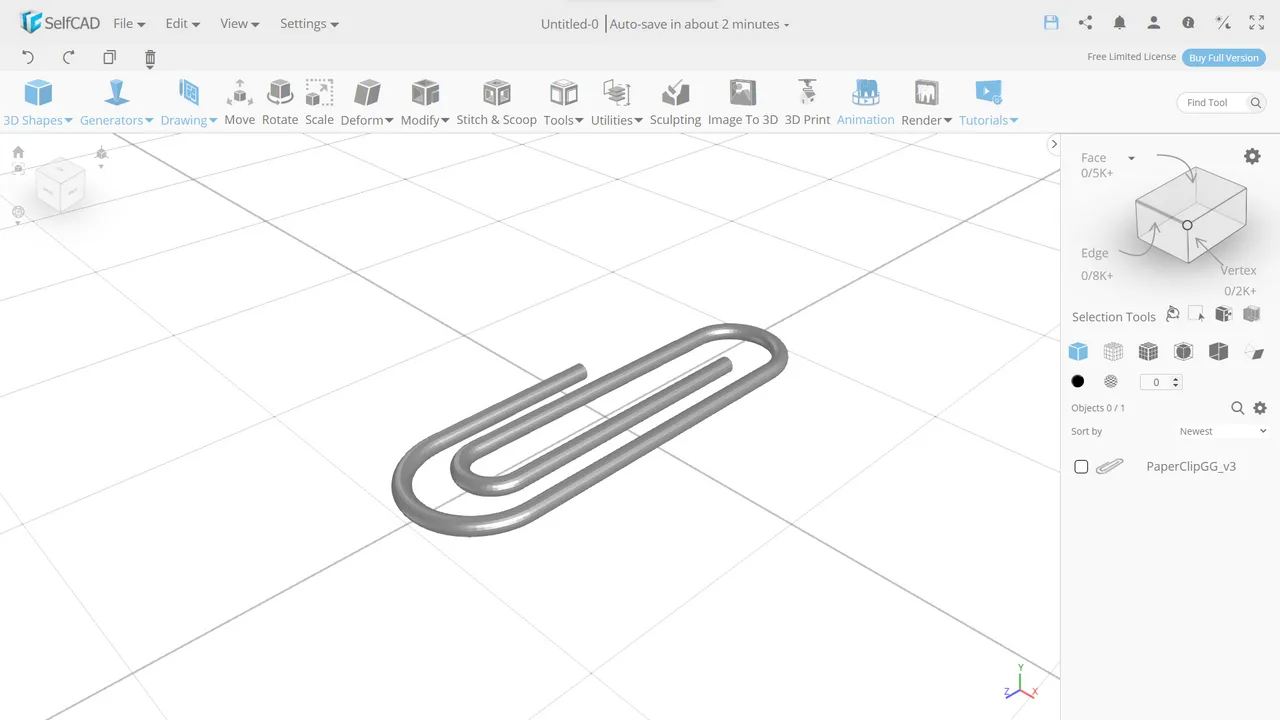Open the 3D Print tool
The width and height of the screenshot is (1280, 720).
[x=807, y=103]
